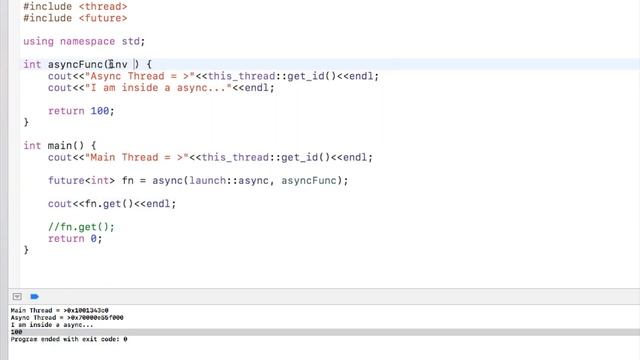Click the "I am inside a async..." string in code

158,88
